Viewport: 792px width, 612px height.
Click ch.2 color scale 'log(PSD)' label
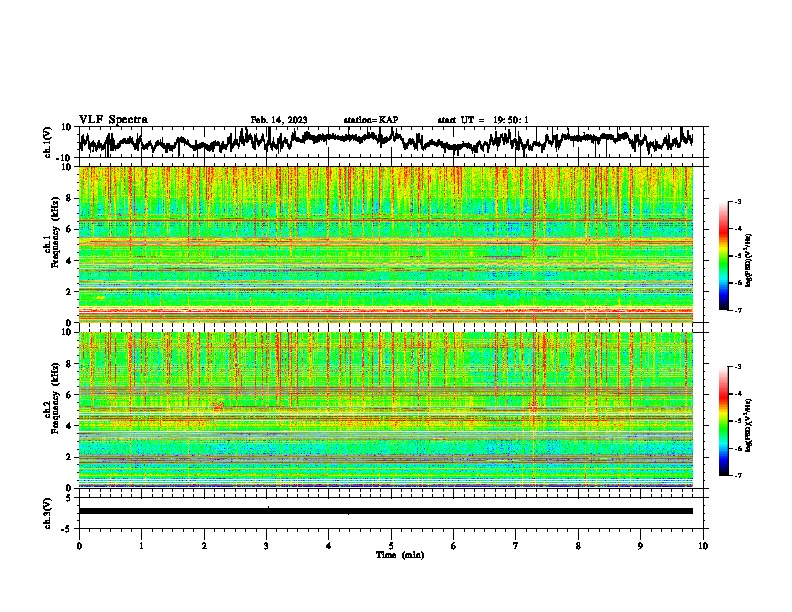click(749, 425)
